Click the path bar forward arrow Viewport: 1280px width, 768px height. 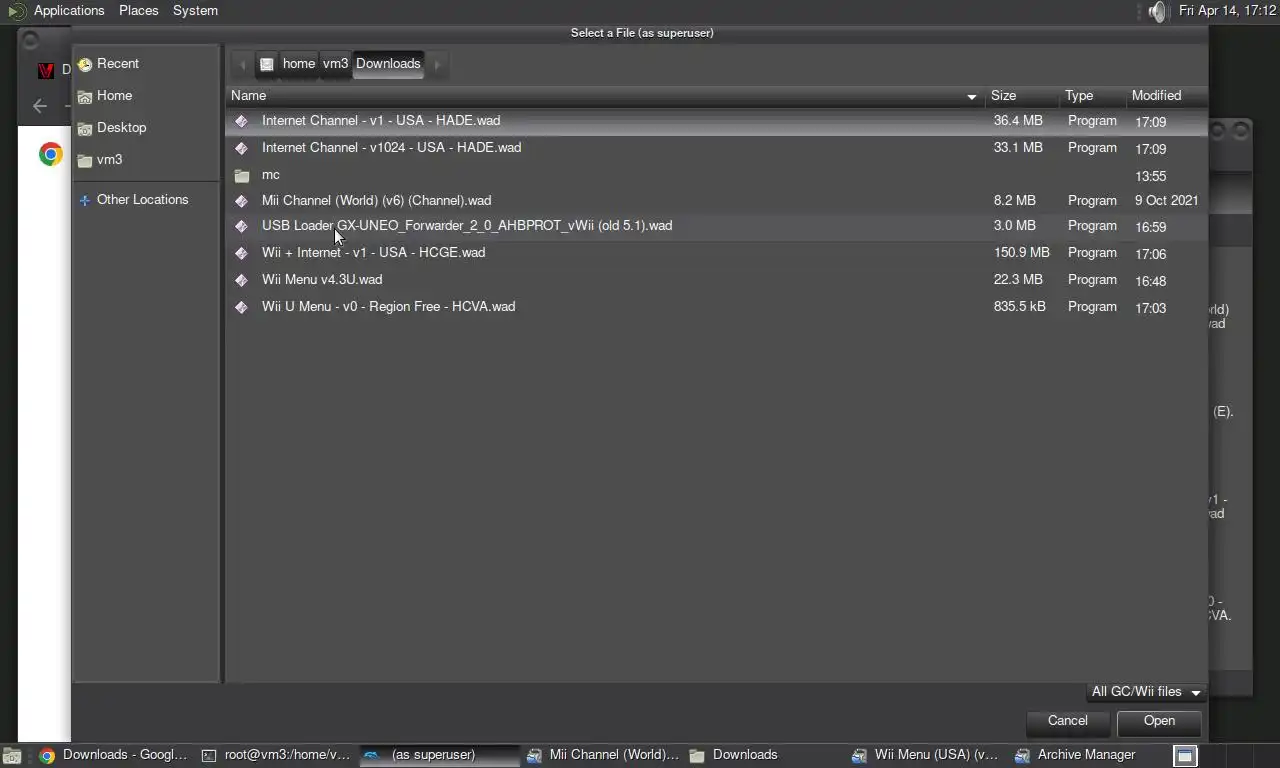point(437,64)
